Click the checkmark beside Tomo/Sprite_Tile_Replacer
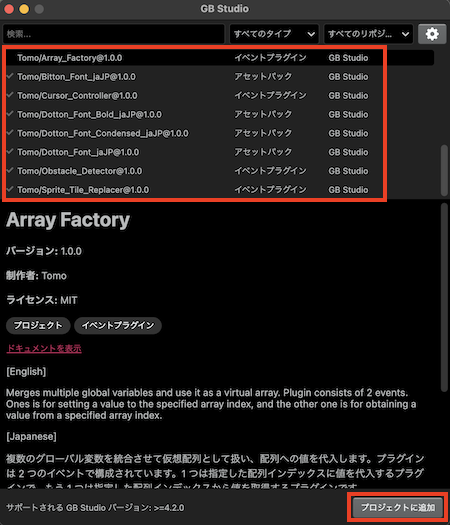450x525 pixels. (10, 189)
